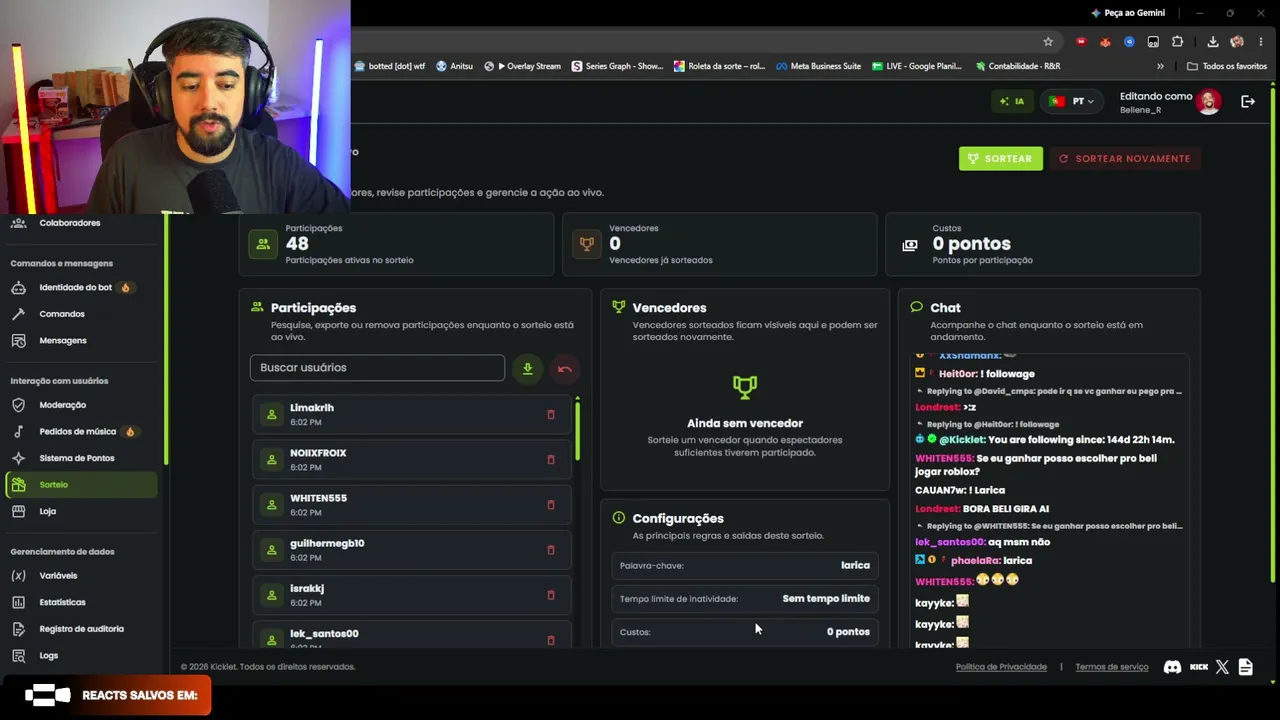Click the Participações count card icon
This screenshot has width=1280, height=720.
tap(263, 244)
